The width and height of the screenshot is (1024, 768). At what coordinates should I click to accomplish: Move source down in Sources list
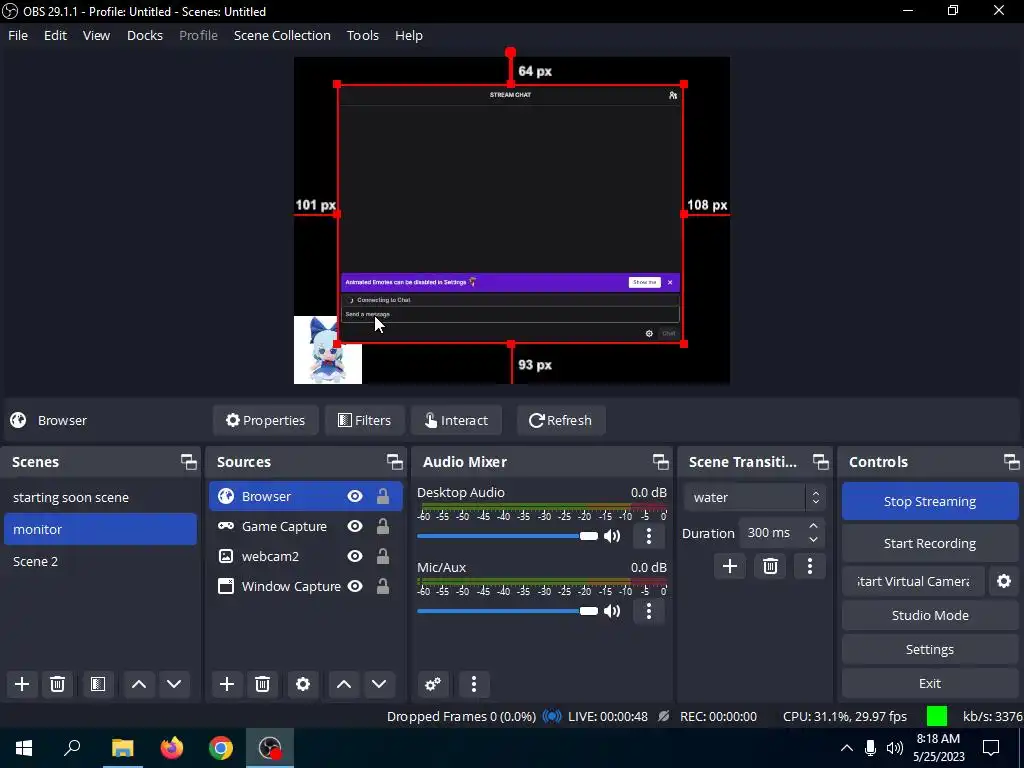[379, 684]
